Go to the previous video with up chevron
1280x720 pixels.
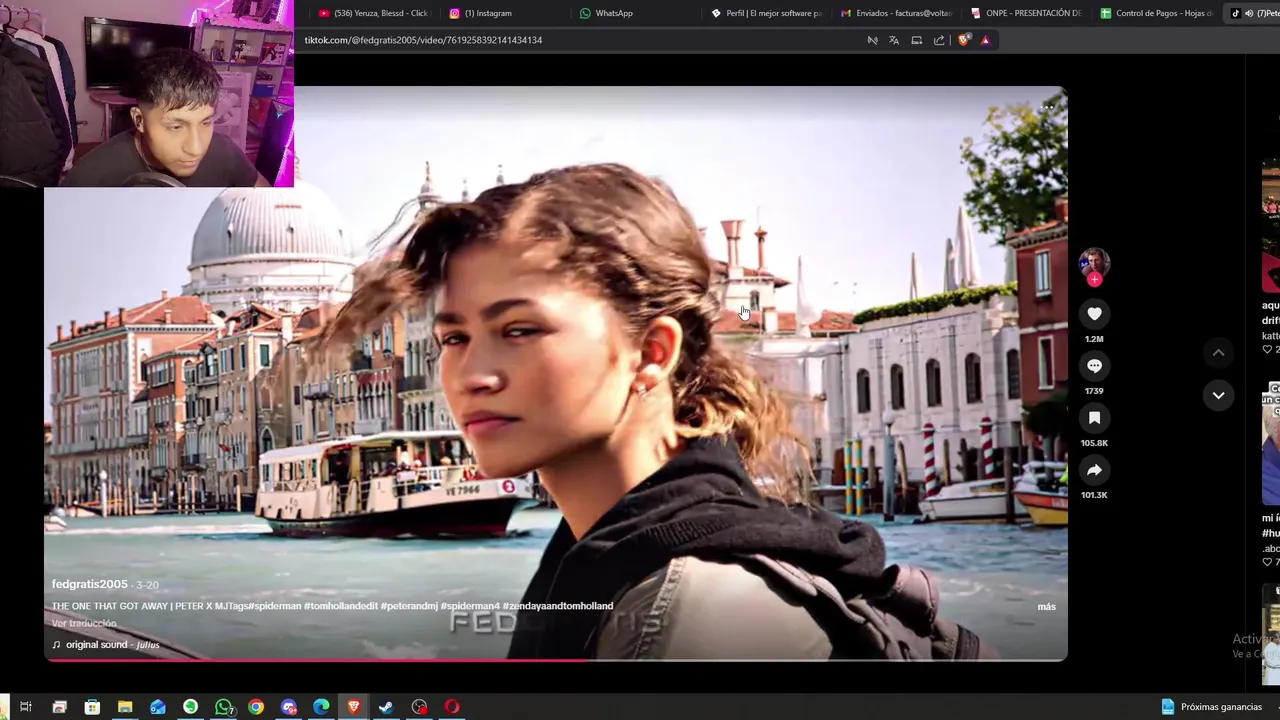coord(1218,352)
